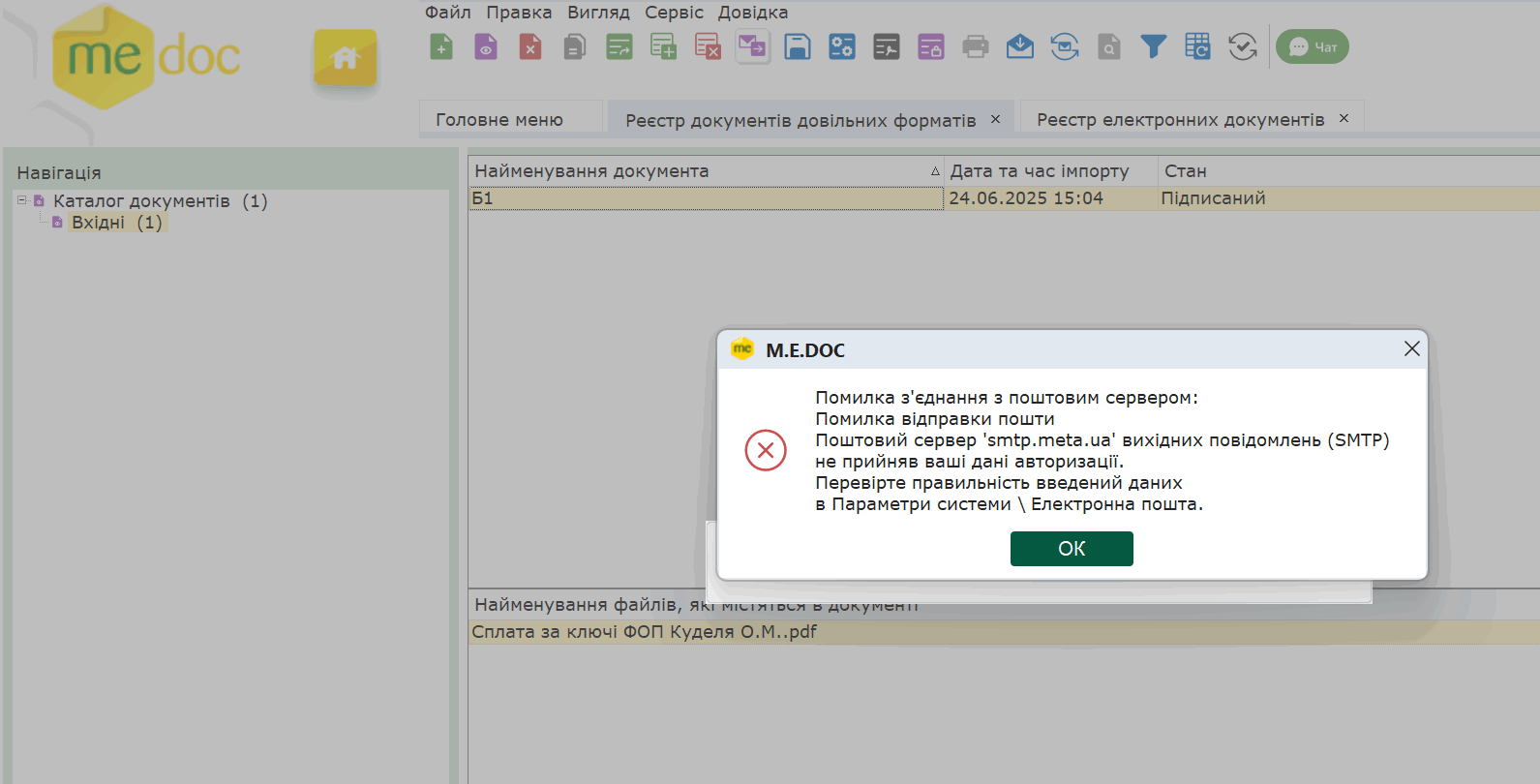Click the add row table icon
This screenshot has height=784, width=1540.
664,46
